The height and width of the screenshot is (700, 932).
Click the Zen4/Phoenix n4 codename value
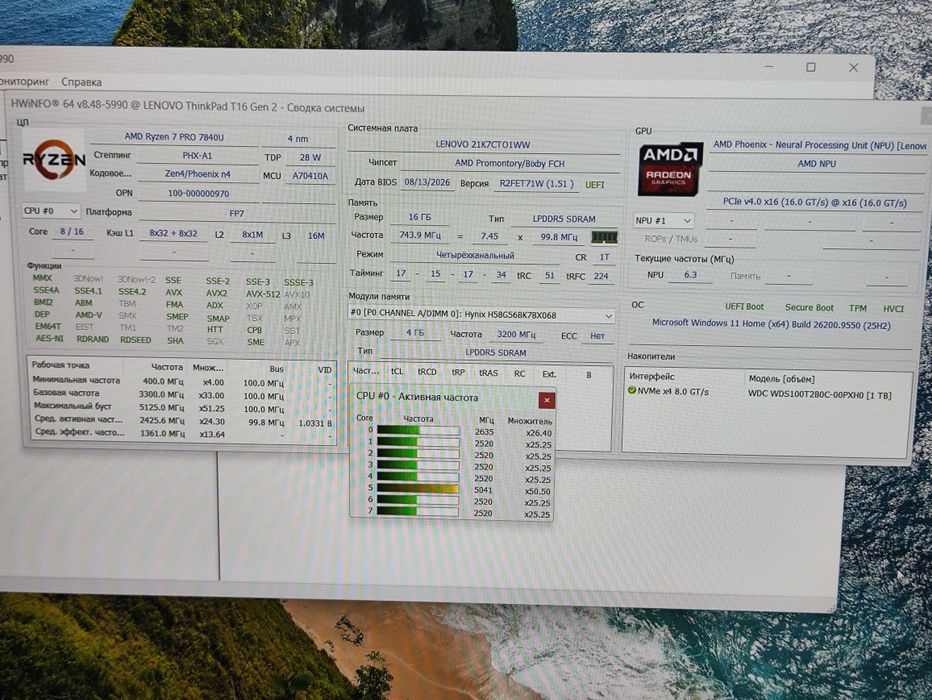point(197,174)
